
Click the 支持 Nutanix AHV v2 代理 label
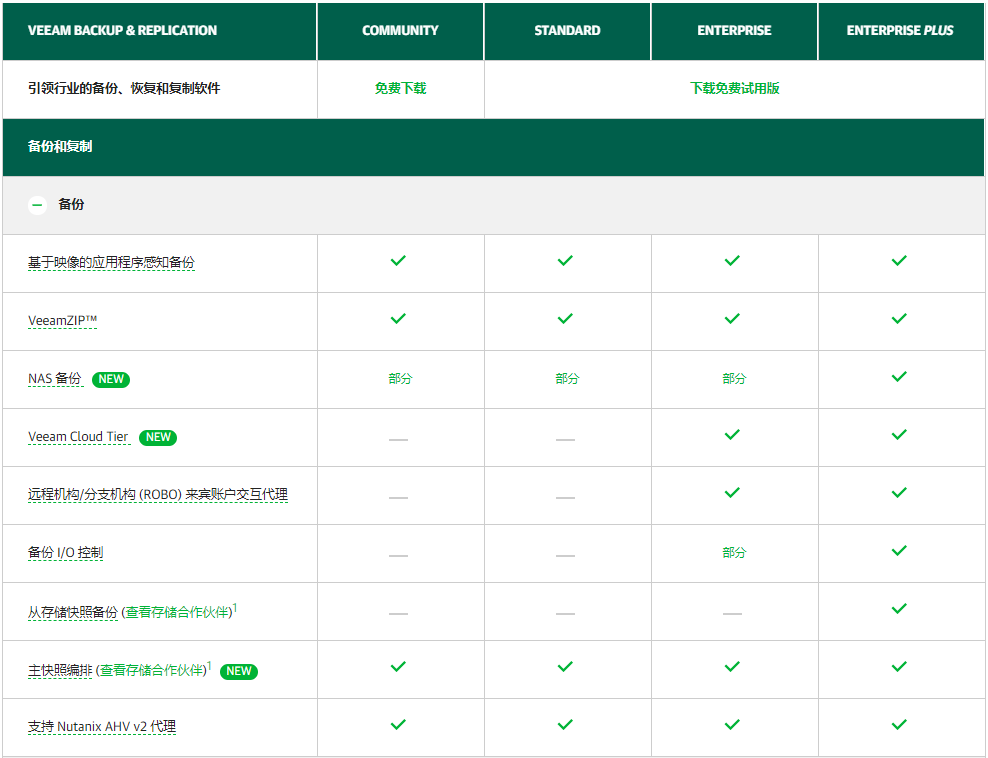pyautogui.click(x=101, y=726)
